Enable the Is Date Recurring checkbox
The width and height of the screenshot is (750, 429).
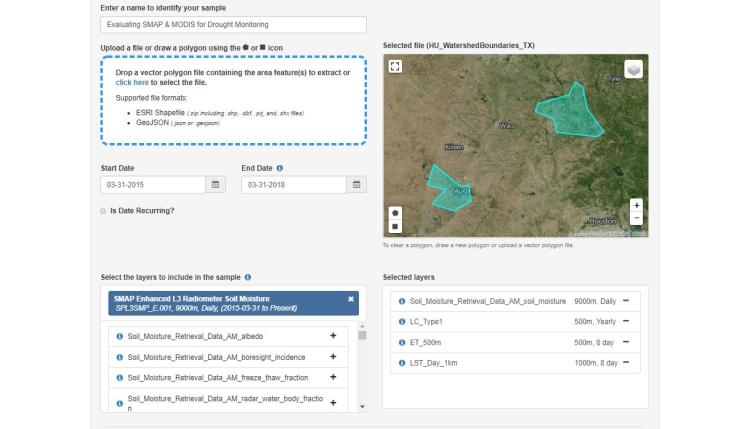pyautogui.click(x=103, y=211)
